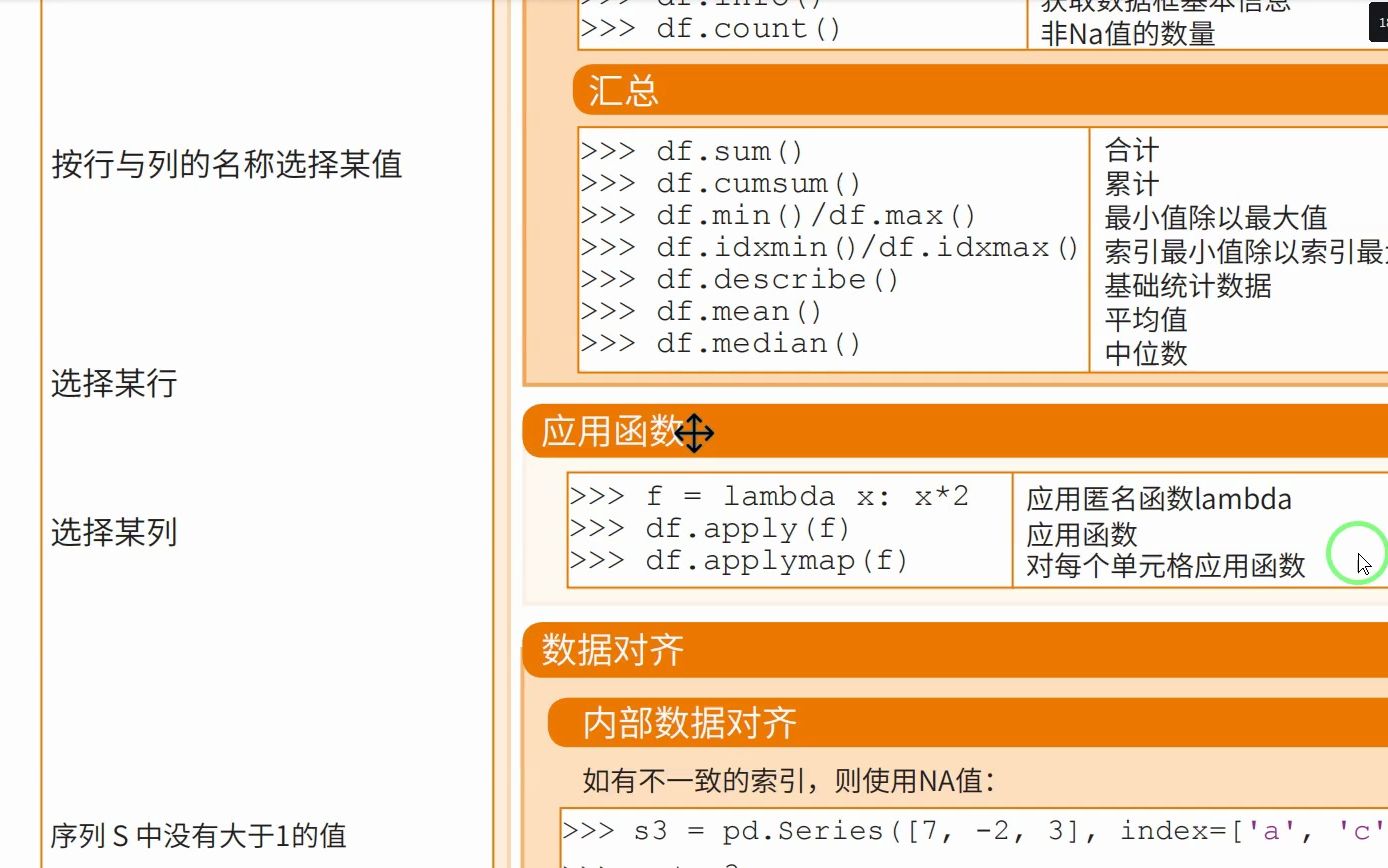
Task: Click the df.idxmin()/df.idxmax() code line
Action: tap(830, 248)
